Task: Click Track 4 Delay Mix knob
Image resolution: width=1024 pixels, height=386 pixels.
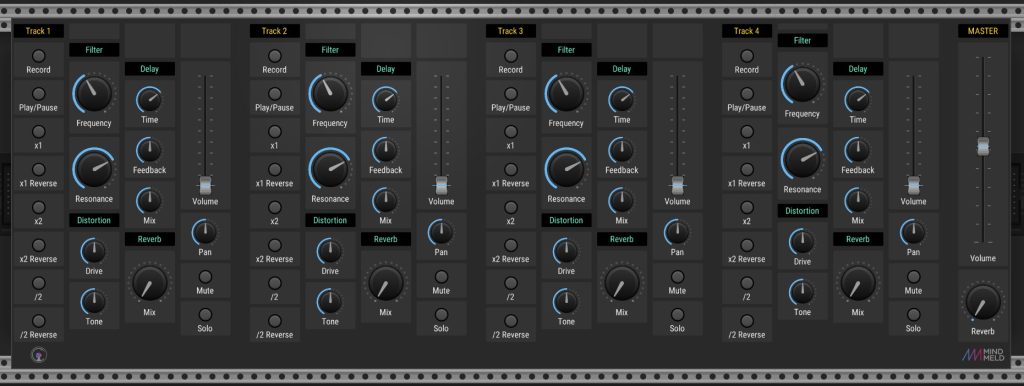Action: [857, 201]
